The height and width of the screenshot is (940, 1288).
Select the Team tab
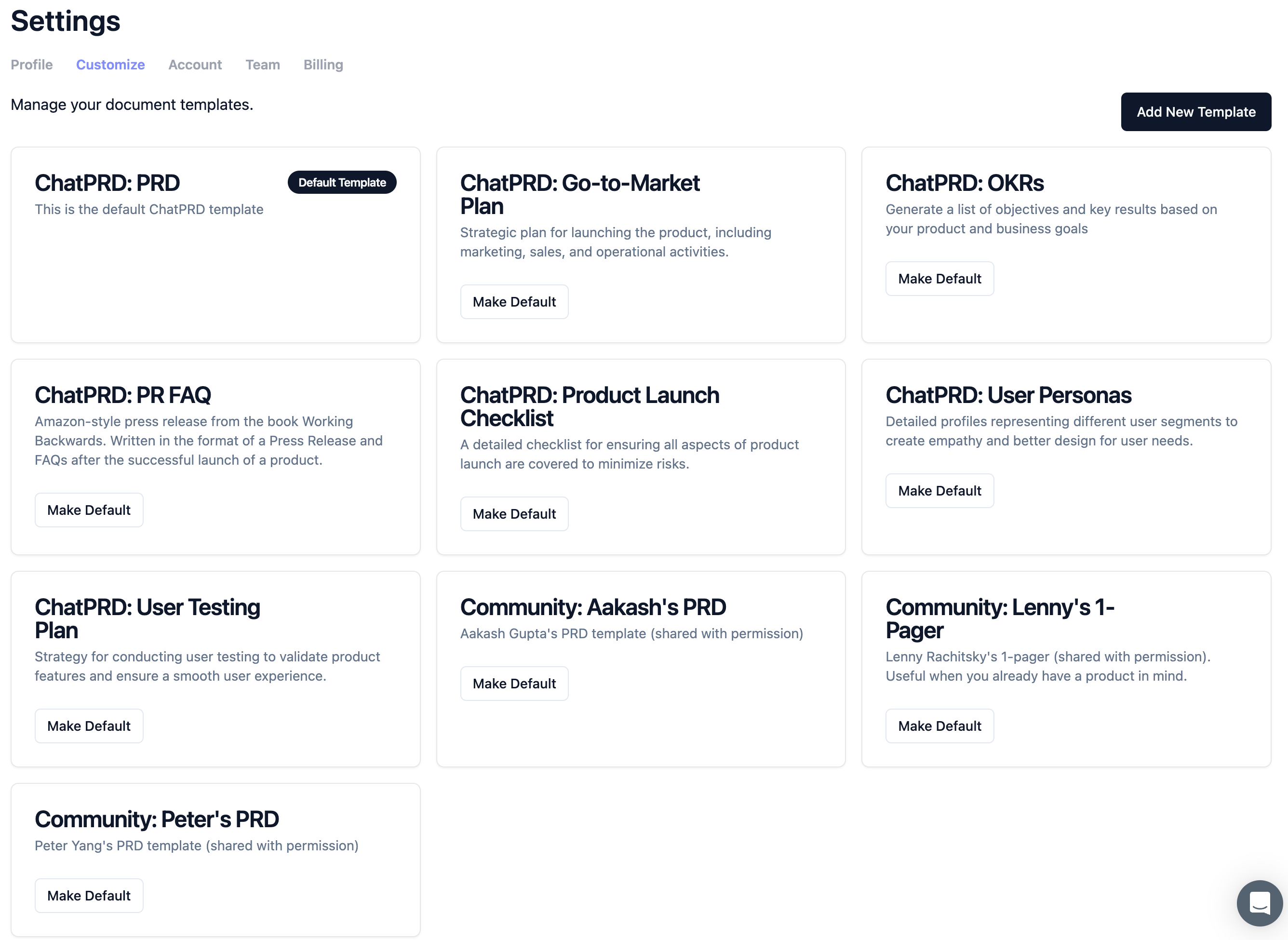pos(262,65)
